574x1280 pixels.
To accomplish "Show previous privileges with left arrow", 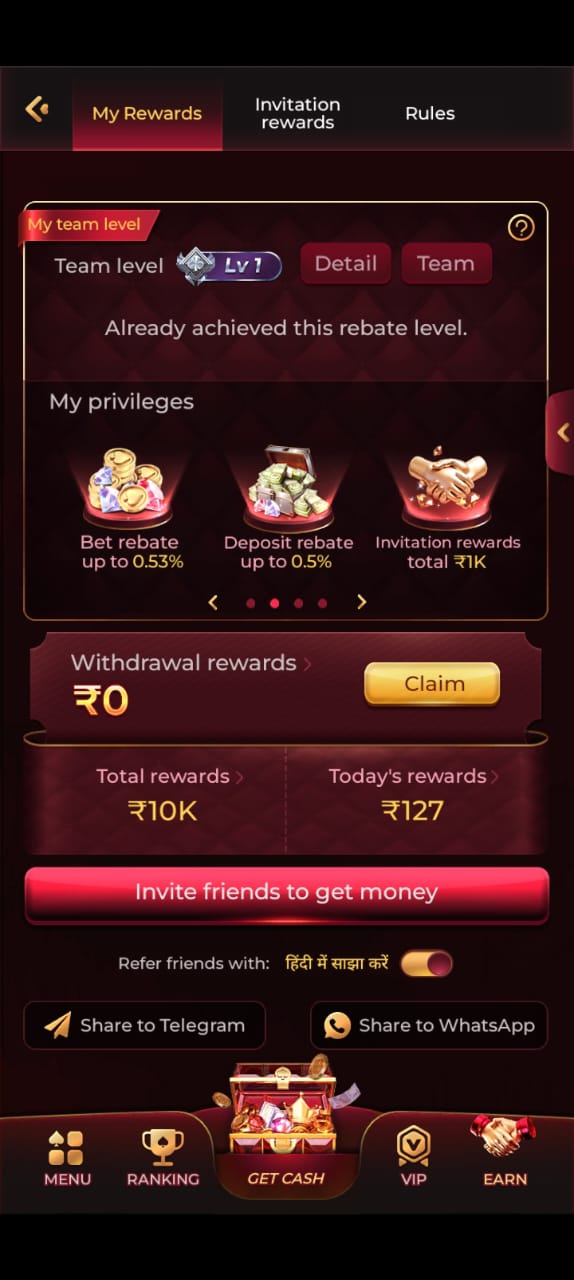I will pyautogui.click(x=213, y=602).
